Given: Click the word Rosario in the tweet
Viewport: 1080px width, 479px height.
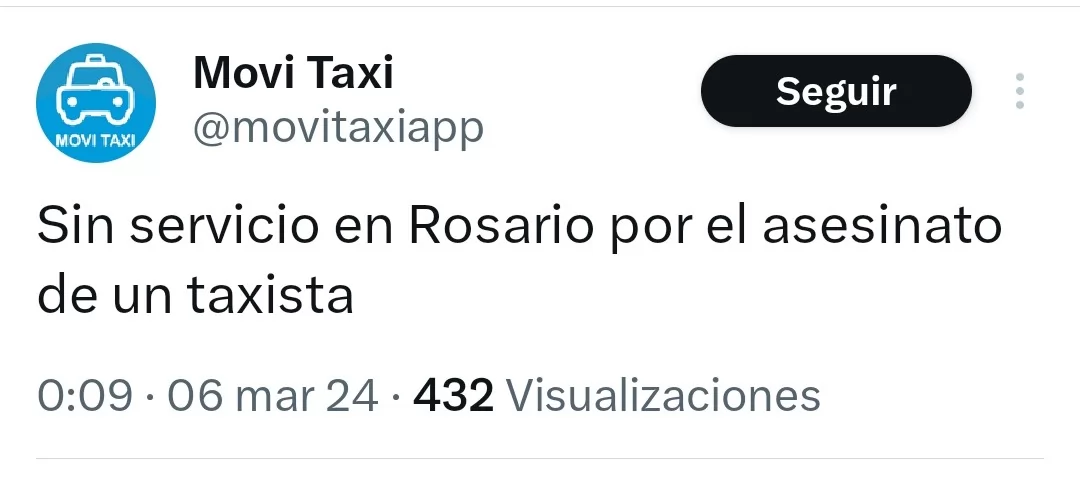Looking at the screenshot, I should tap(501, 228).
